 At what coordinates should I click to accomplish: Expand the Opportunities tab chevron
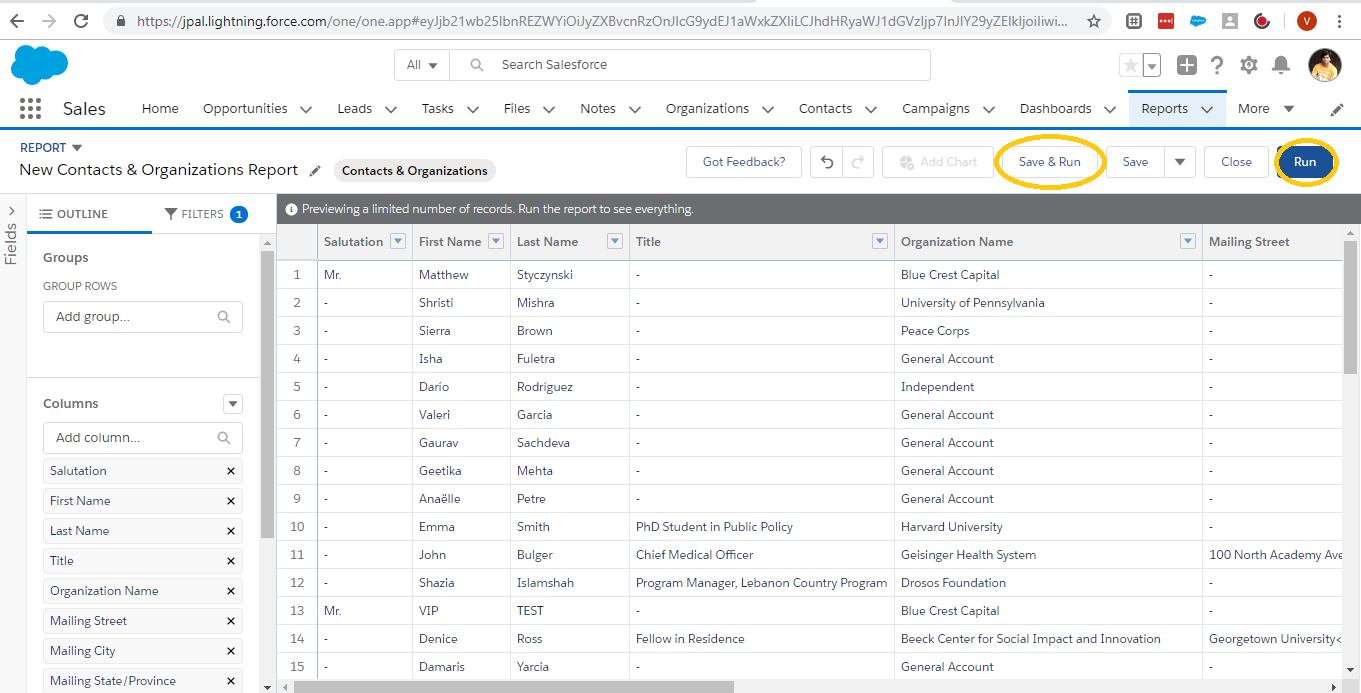(x=306, y=110)
